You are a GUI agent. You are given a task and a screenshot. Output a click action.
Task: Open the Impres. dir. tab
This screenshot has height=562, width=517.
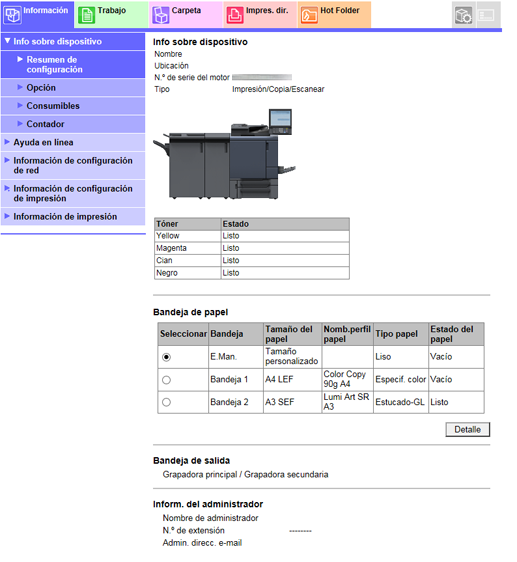pos(260,14)
